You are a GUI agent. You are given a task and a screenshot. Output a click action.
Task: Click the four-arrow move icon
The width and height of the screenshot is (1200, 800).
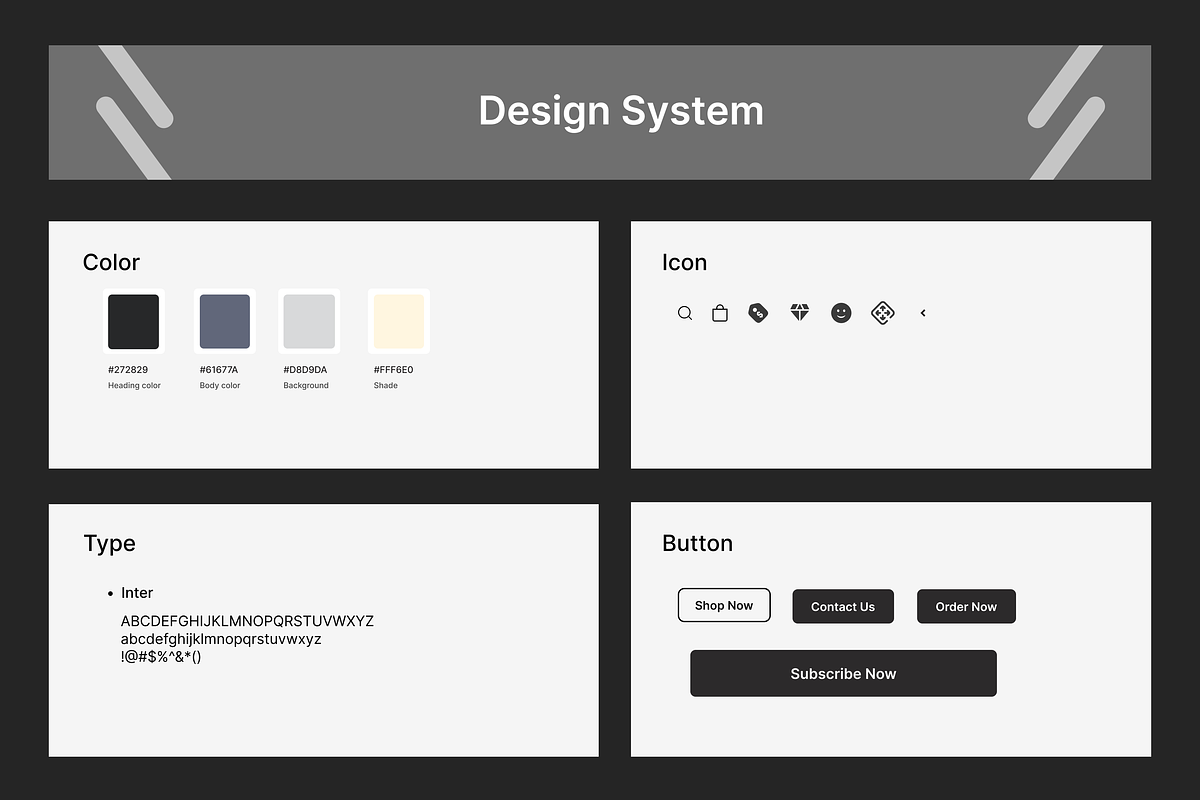(x=882, y=313)
